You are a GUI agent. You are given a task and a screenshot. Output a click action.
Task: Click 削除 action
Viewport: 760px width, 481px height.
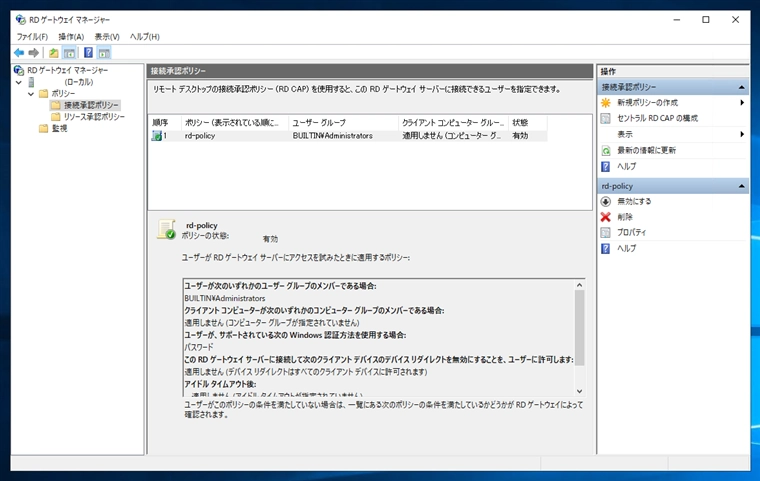tap(625, 217)
